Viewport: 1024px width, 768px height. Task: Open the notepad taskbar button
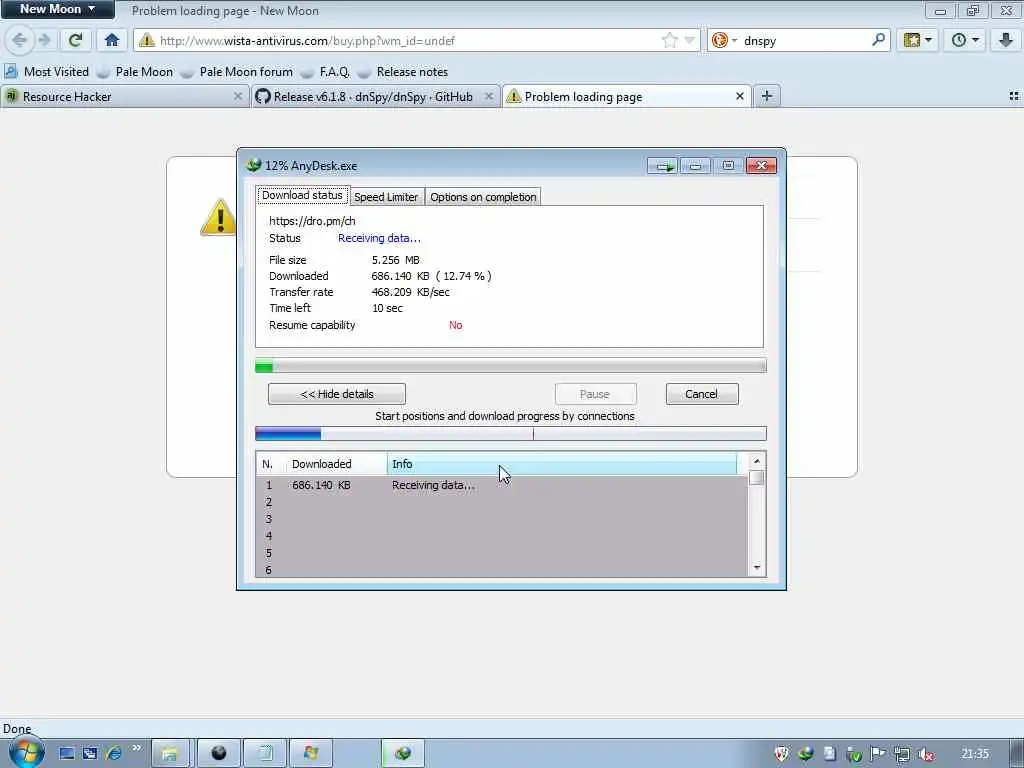coord(266,753)
